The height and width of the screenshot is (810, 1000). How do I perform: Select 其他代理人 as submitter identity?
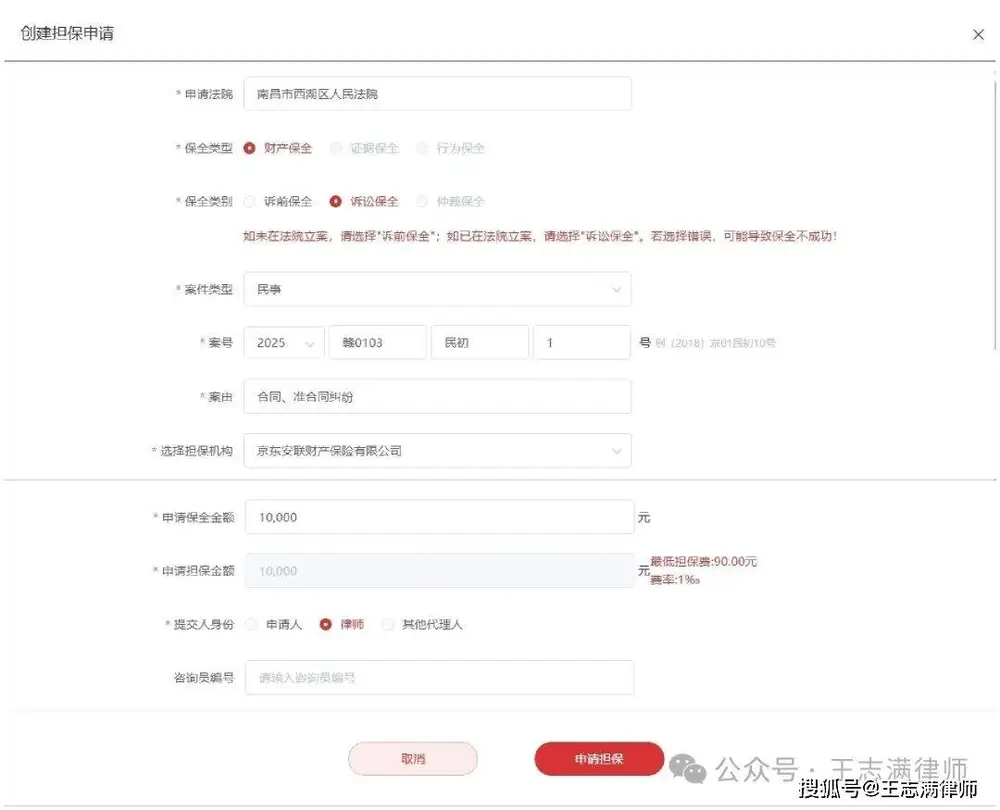tap(388, 624)
